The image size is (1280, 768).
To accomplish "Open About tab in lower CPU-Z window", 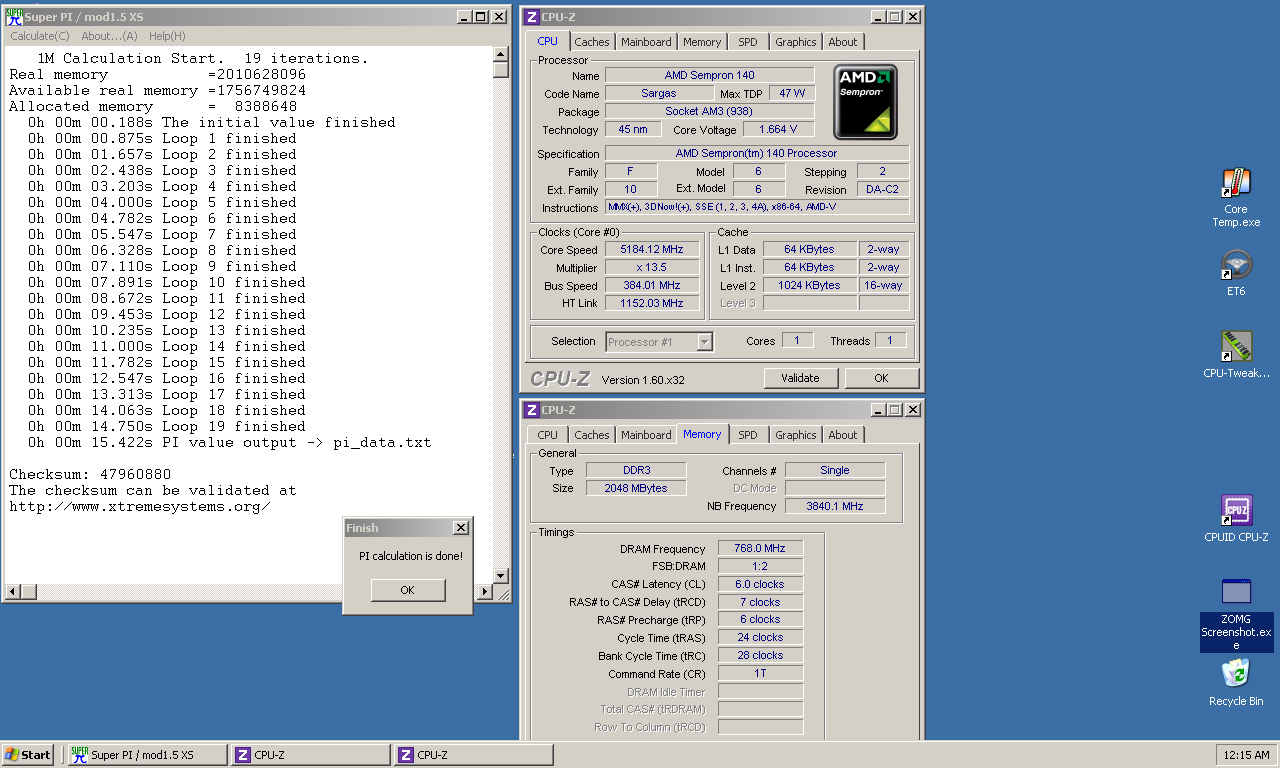I will [x=843, y=435].
